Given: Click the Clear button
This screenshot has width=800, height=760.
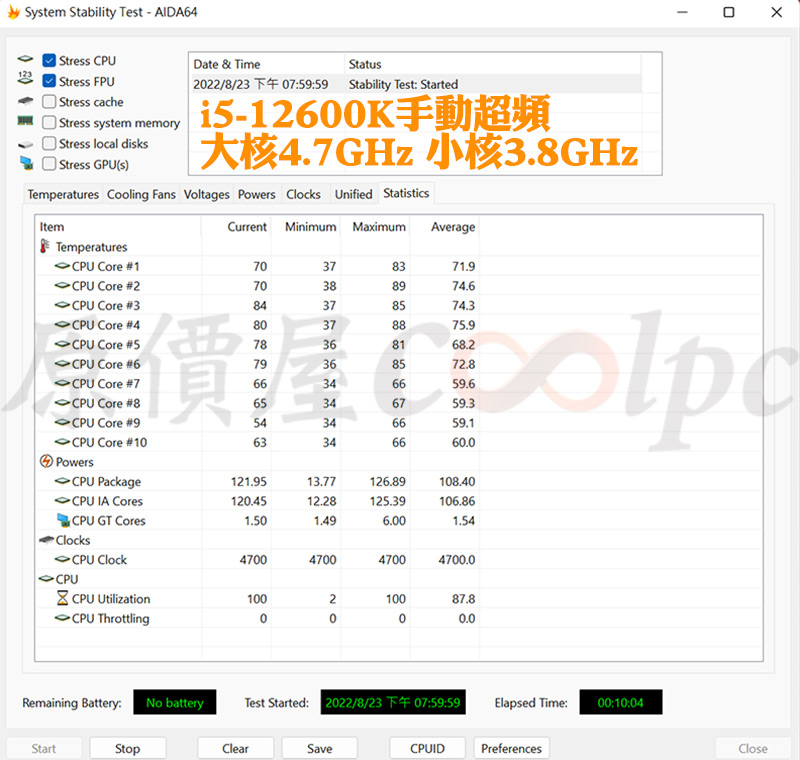Looking at the screenshot, I should (235, 748).
